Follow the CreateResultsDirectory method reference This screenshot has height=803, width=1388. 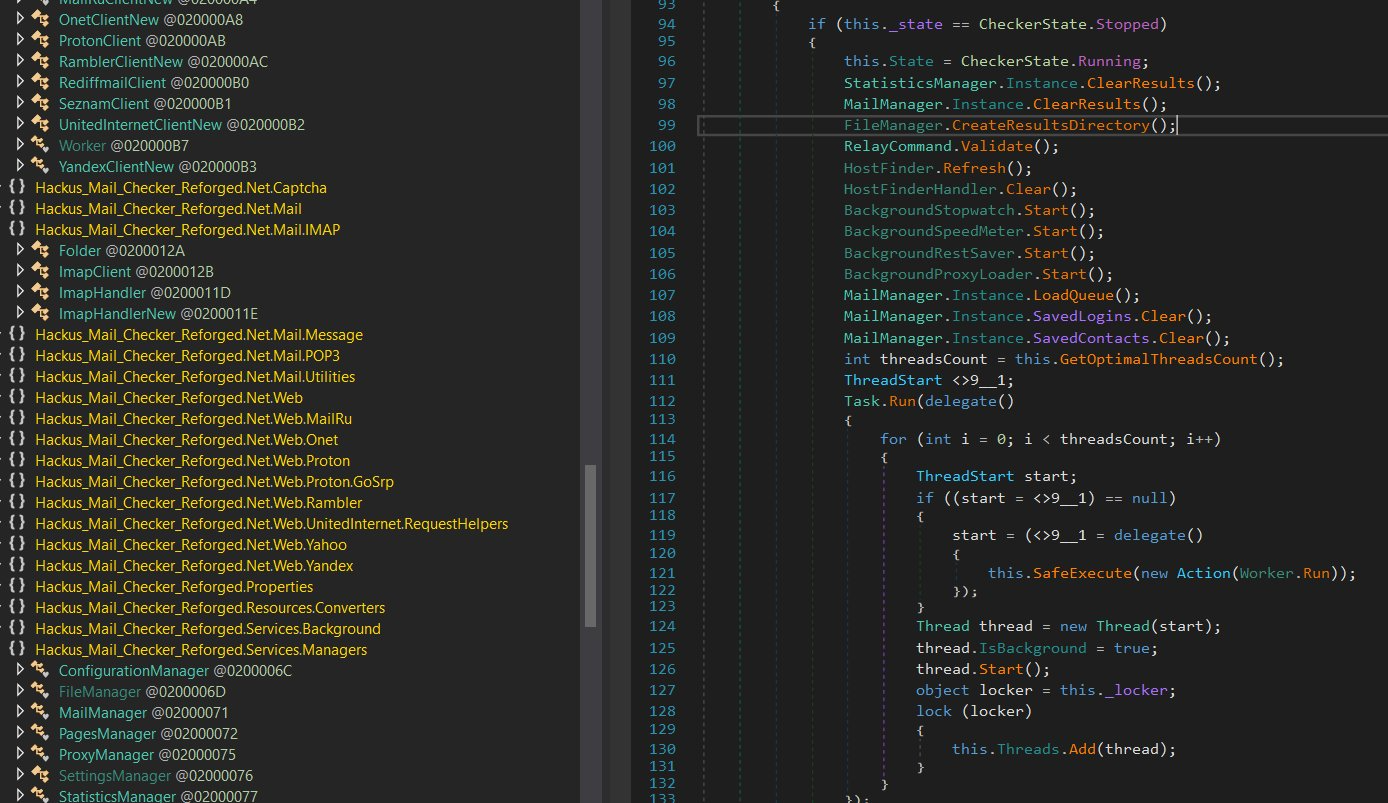pyautogui.click(x=1050, y=125)
